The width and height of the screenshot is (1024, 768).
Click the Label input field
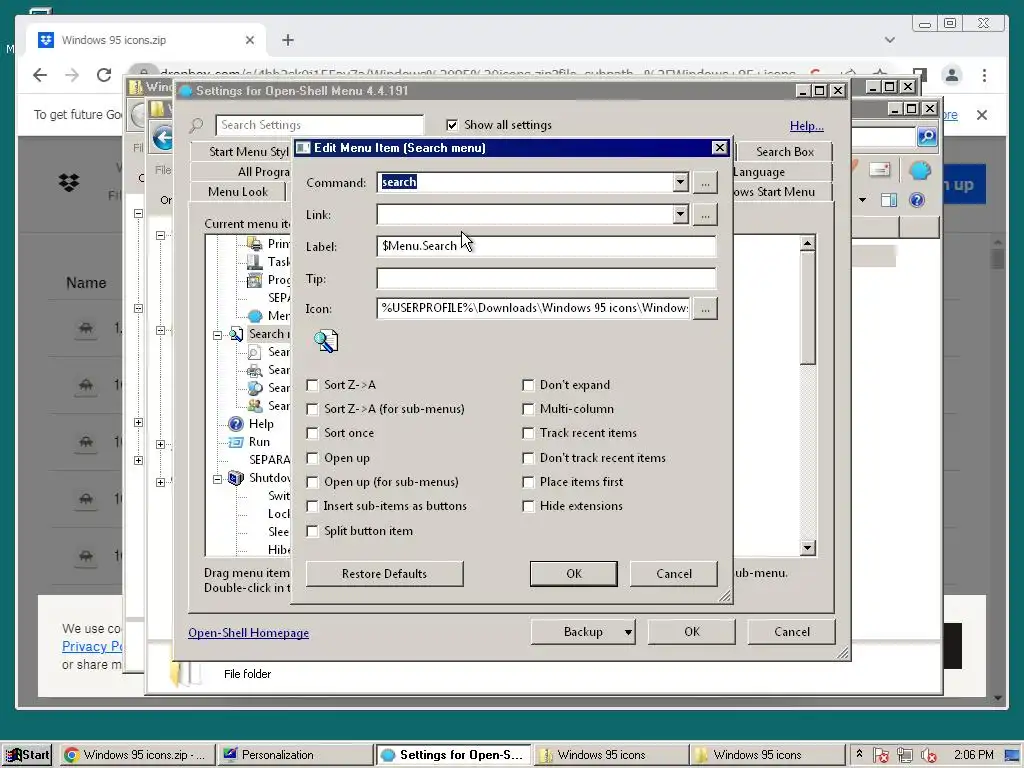click(546, 246)
